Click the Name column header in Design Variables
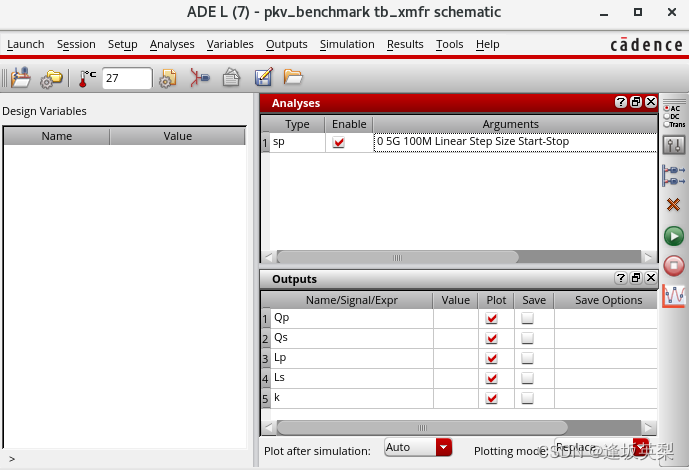Viewport: 689px width, 470px height. [57, 136]
